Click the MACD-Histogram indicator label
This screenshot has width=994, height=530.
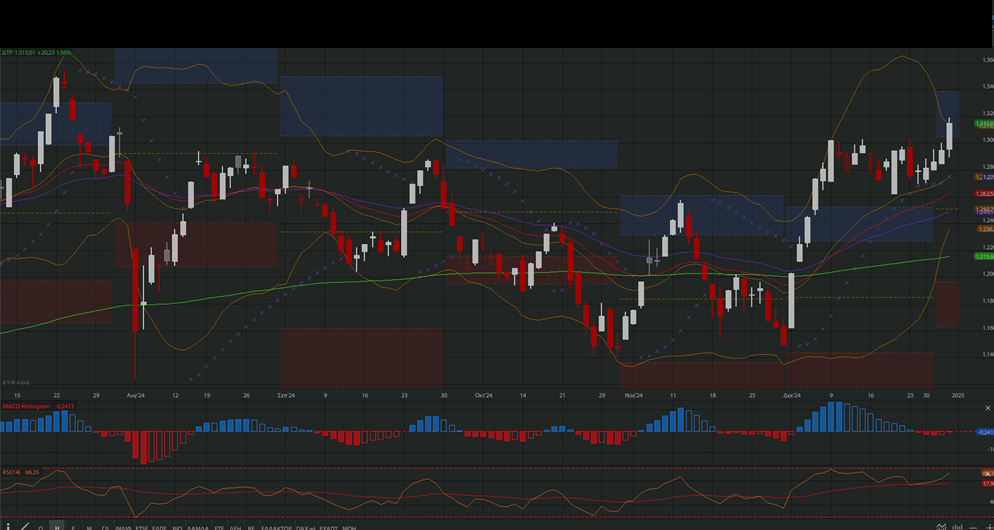[26, 406]
